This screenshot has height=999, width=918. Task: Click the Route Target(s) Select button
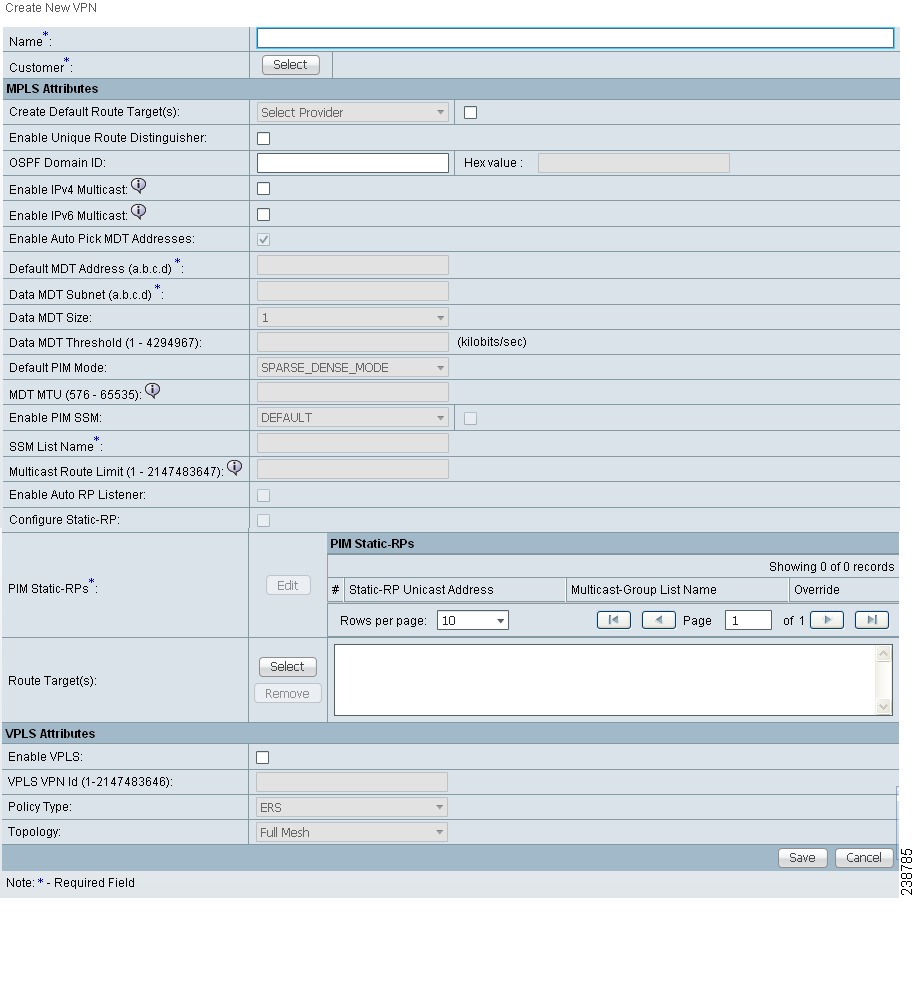287,666
